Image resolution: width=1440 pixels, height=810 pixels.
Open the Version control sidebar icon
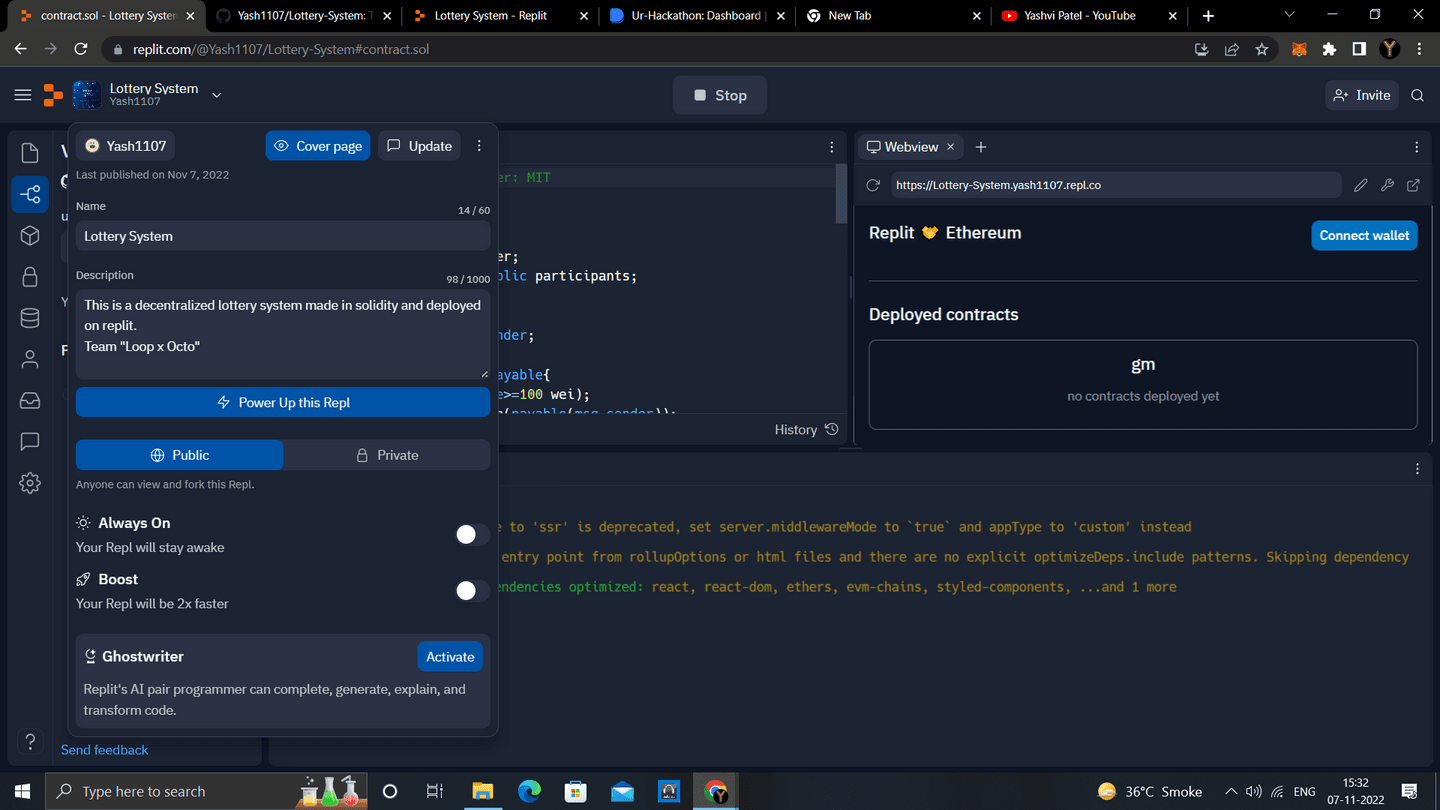[x=30, y=194]
